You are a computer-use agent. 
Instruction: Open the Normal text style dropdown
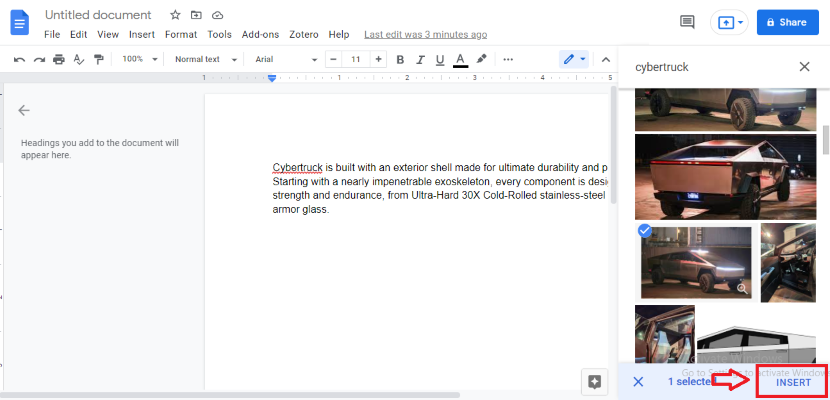pyautogui.click(x=206, y=59)
